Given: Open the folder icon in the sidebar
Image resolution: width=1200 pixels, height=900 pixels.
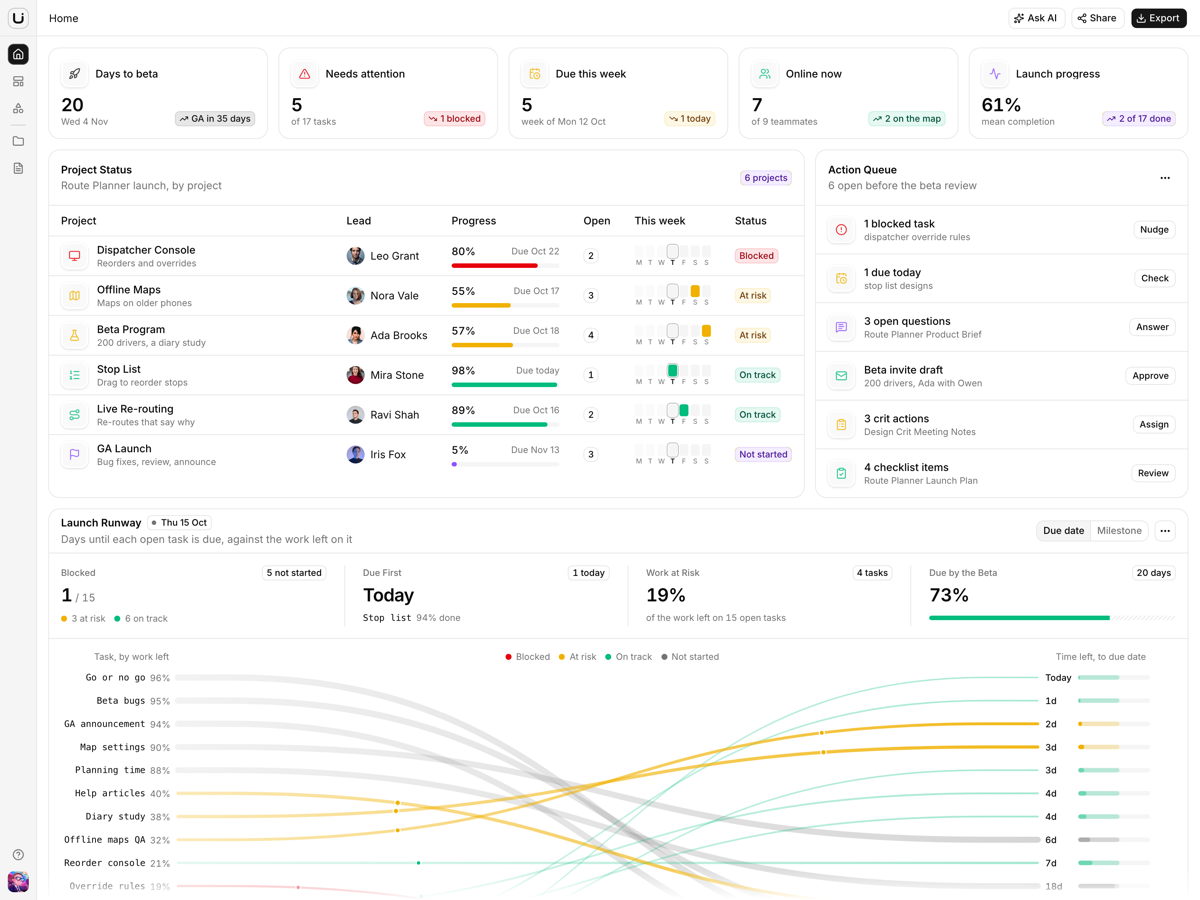Looking at the screenshot, I should pyautogui.click(x=18, y=141).
